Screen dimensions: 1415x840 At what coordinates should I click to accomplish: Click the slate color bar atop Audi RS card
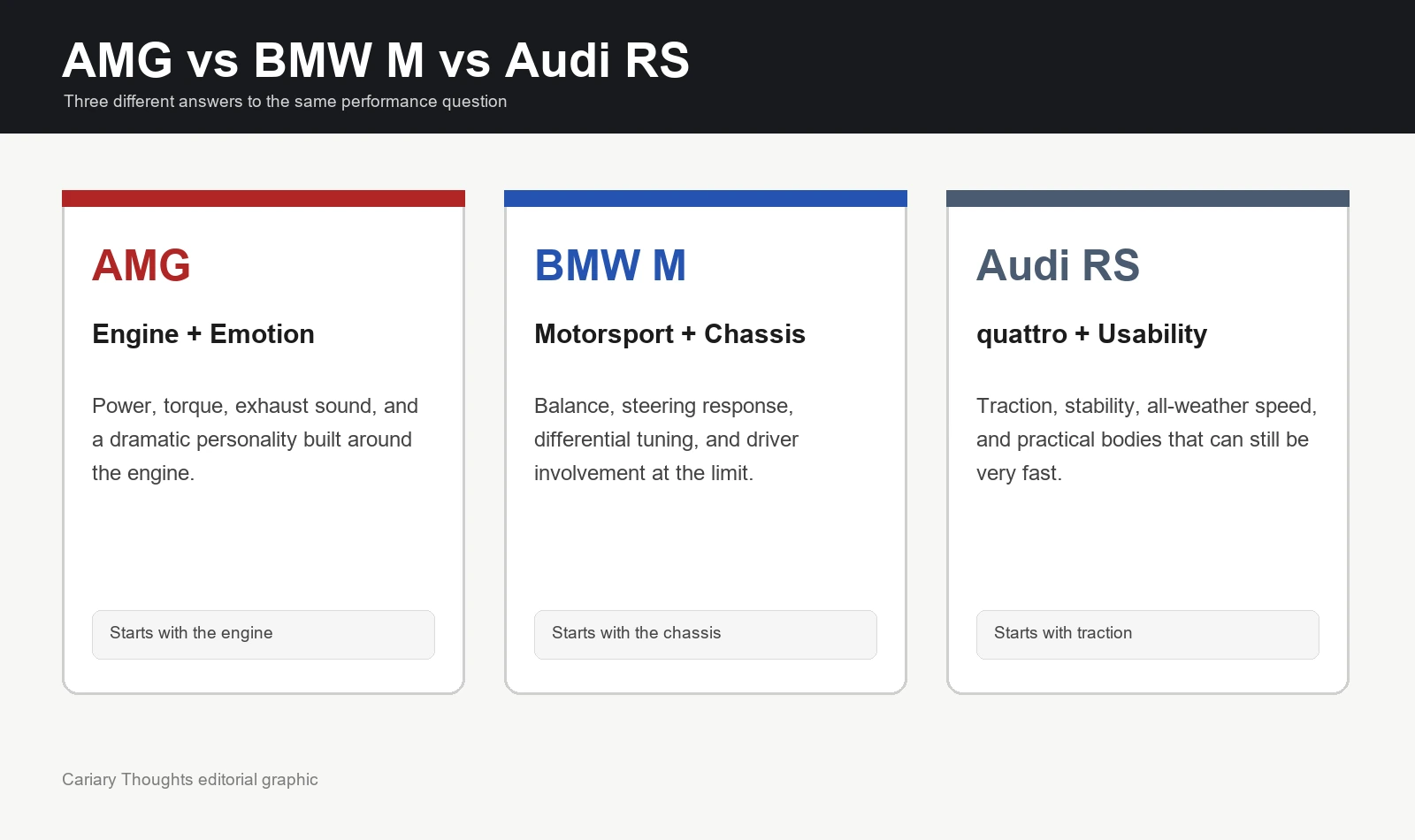[1148, 198]
